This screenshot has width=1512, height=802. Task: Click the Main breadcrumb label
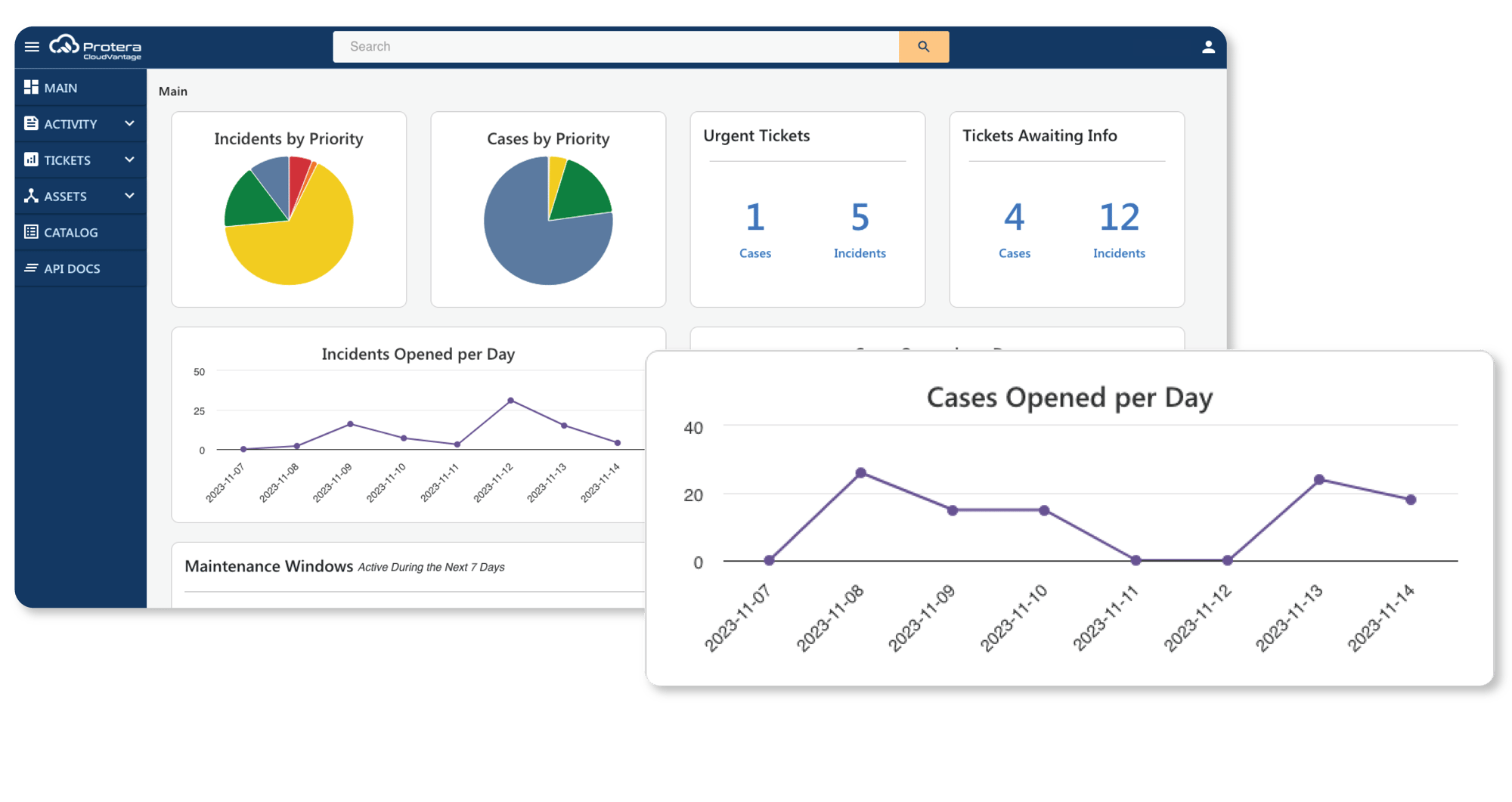[x=172, y=91]
